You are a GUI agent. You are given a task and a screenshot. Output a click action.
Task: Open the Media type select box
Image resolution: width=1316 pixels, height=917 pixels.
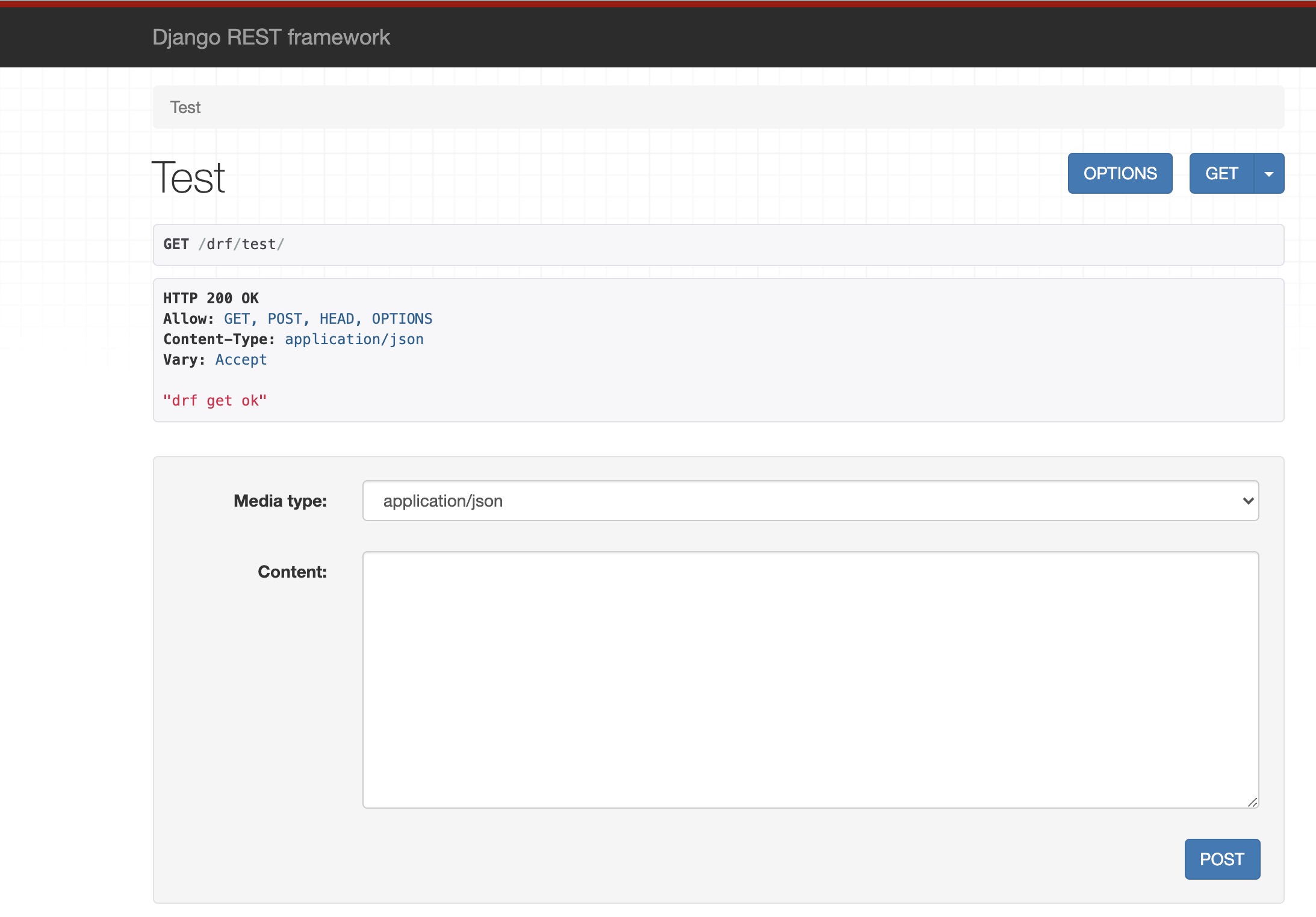tap(810, 501)
